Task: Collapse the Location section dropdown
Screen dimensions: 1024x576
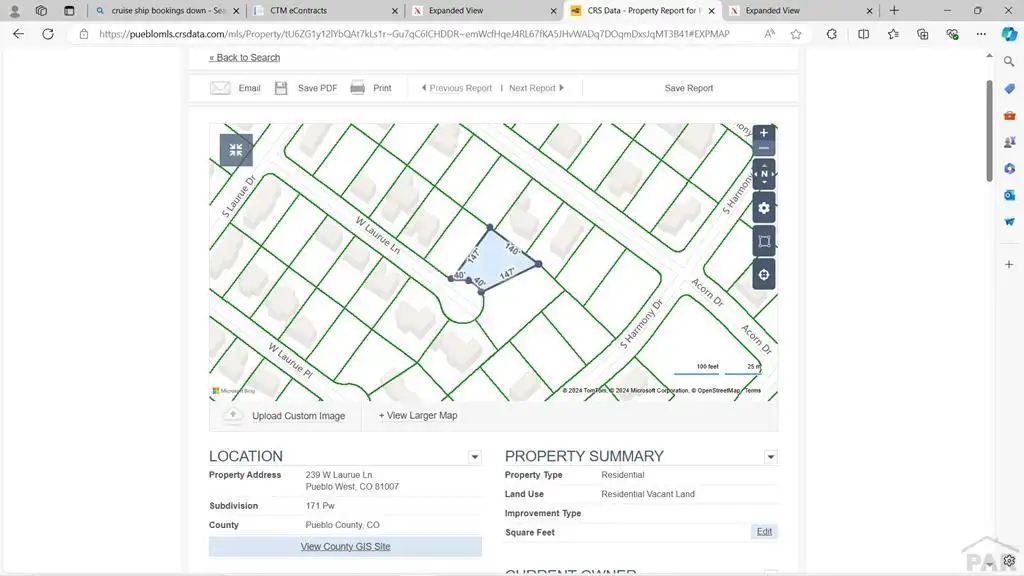Action: [475, 457]
